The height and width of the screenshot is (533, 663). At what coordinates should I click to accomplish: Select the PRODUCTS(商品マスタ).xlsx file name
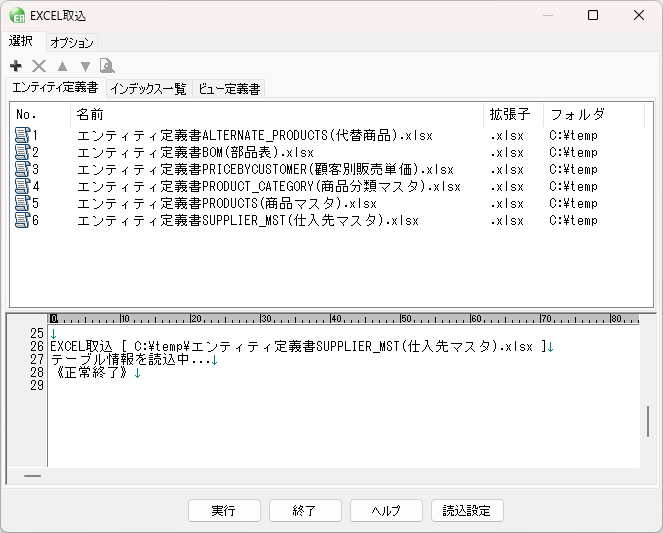227,203
